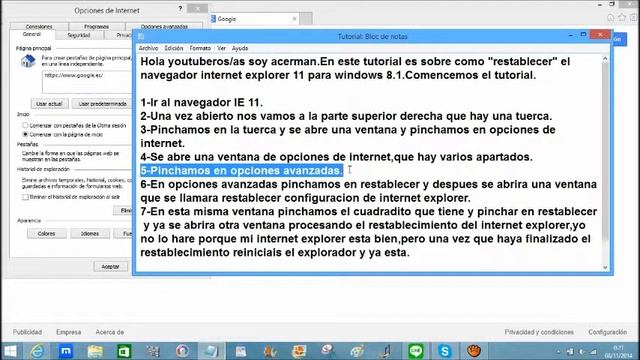640x360 pixels.
Task: Open the Publicidad link on the Google page
Action: click(27, 332)
